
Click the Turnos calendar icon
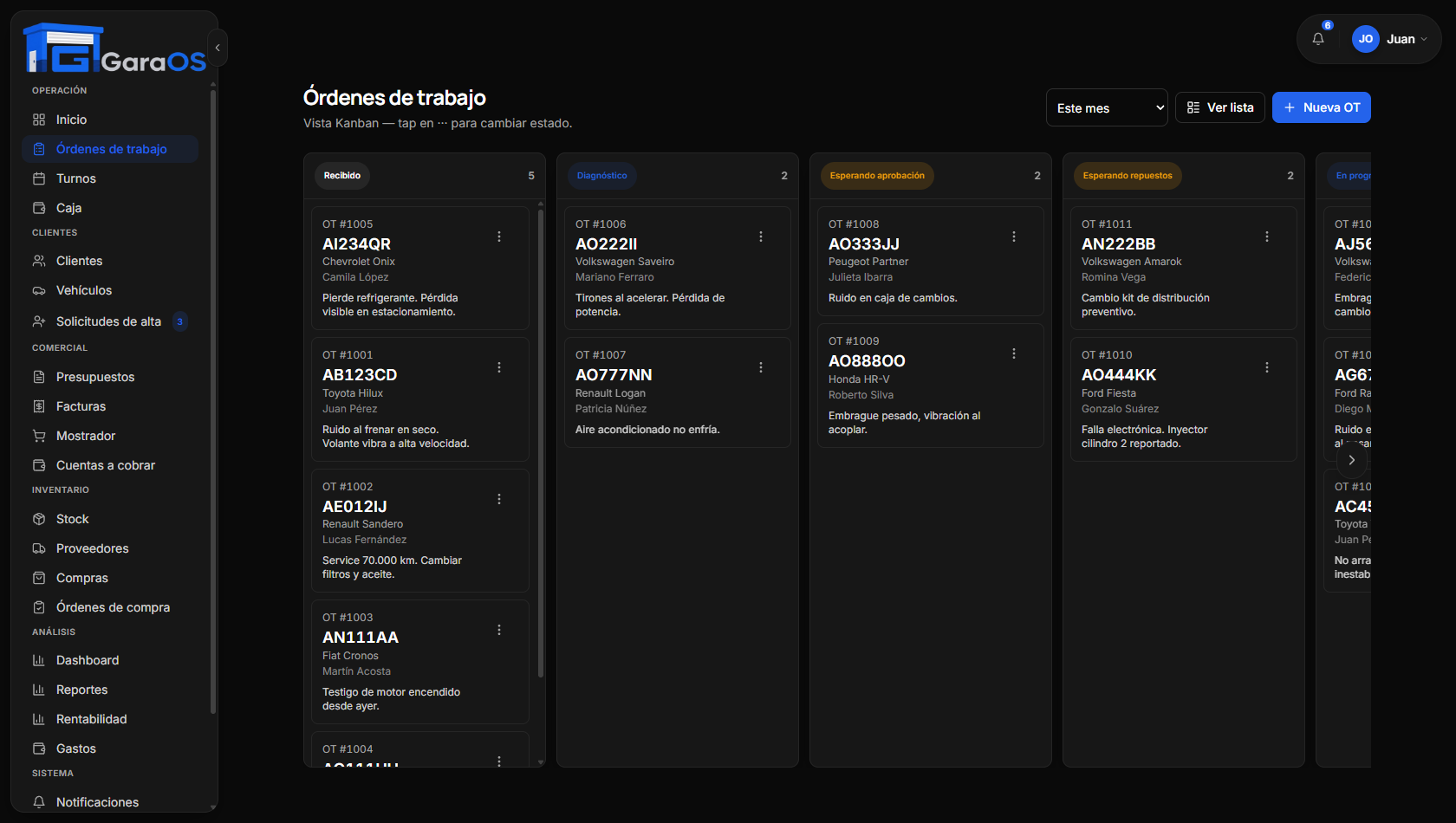(39, 178)
